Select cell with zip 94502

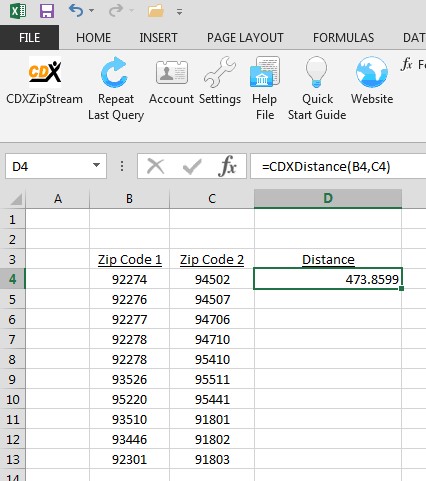[x=212, y=279]
